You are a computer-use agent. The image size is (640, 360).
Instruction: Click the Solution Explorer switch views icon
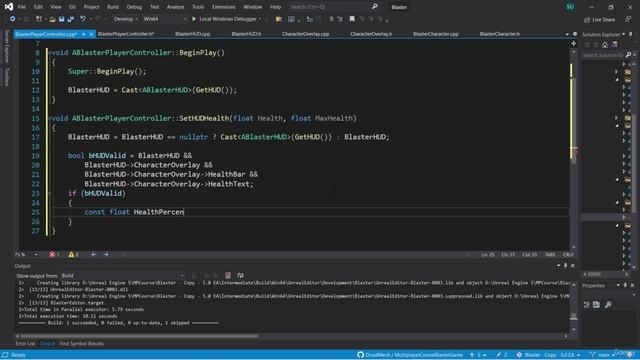pos(615,45)
